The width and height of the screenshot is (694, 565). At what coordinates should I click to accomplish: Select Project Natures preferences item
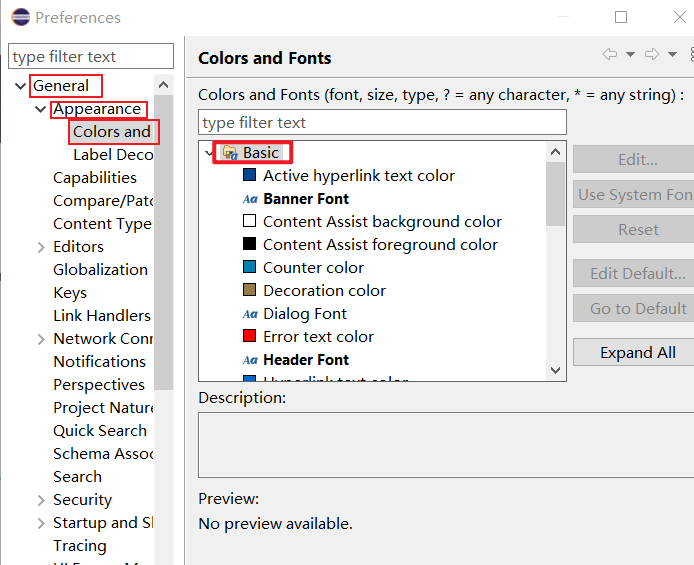tap(103, 407)
